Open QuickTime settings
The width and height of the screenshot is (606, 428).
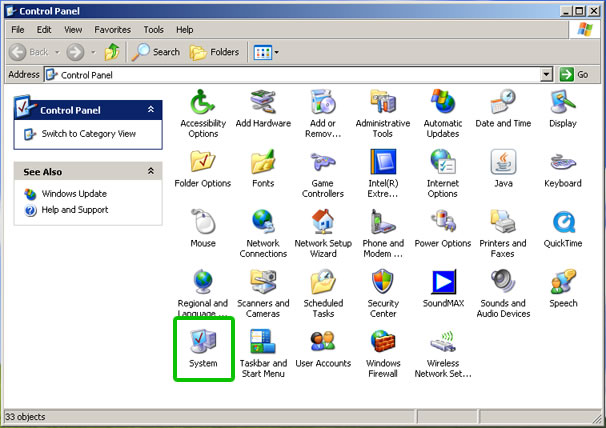pos(563,228)
